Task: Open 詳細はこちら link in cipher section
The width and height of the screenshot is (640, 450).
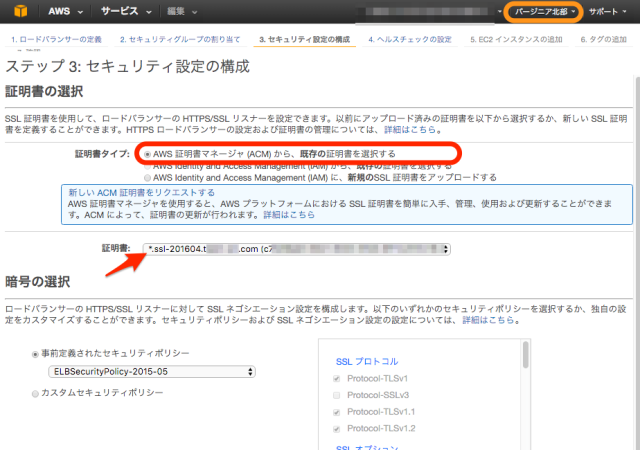Action: (488, 320)
